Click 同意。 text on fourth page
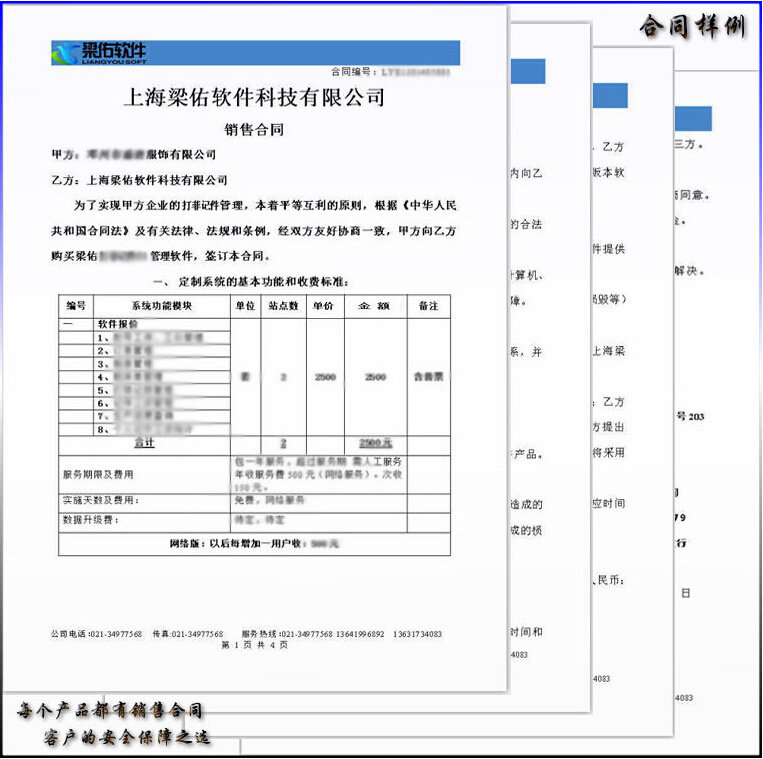Image resolution: width=763 pixels, height=759 pixels. [691, 196]
